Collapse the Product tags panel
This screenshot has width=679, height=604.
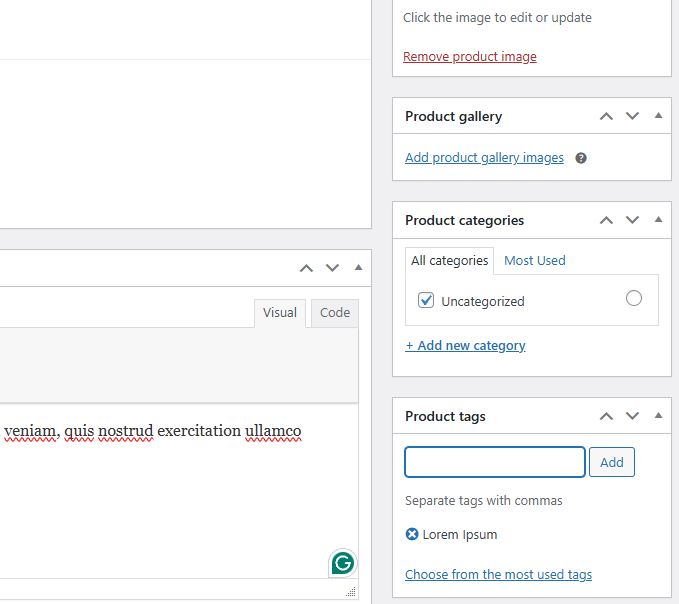[x=658, y=416]
